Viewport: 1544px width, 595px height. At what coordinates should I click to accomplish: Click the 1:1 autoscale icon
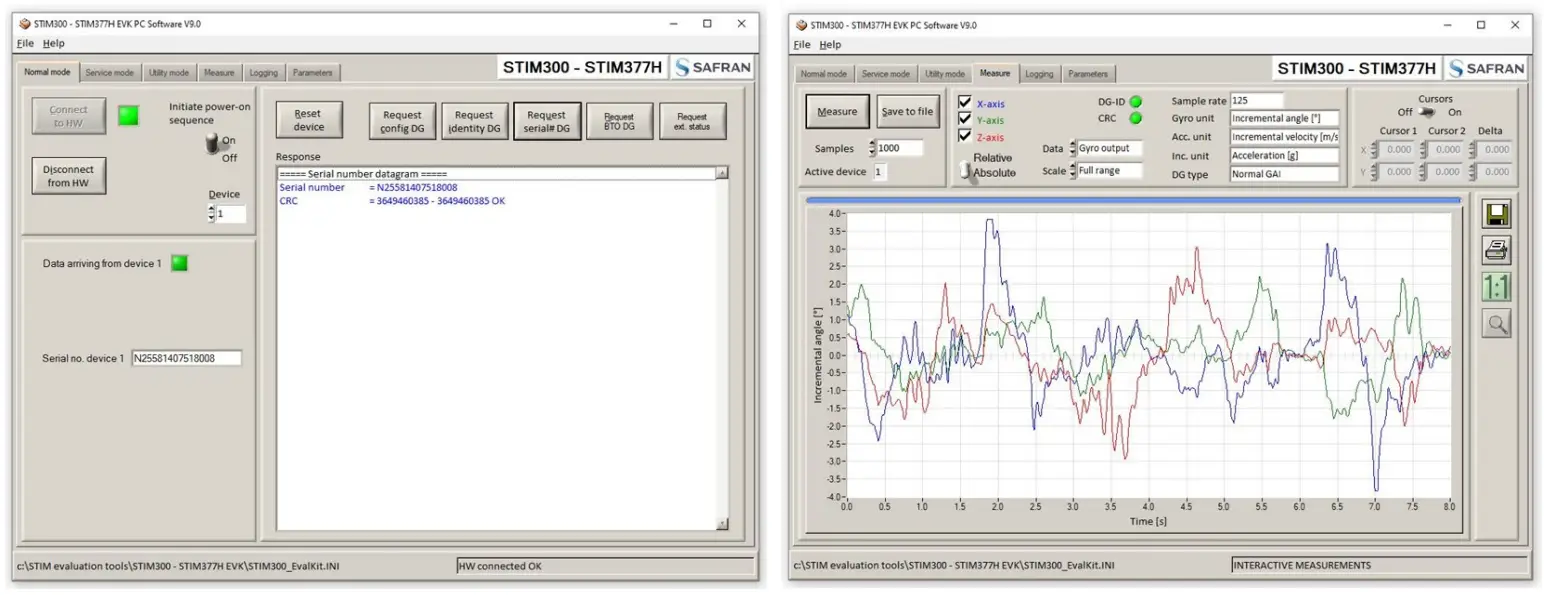tap(1497, 287)
